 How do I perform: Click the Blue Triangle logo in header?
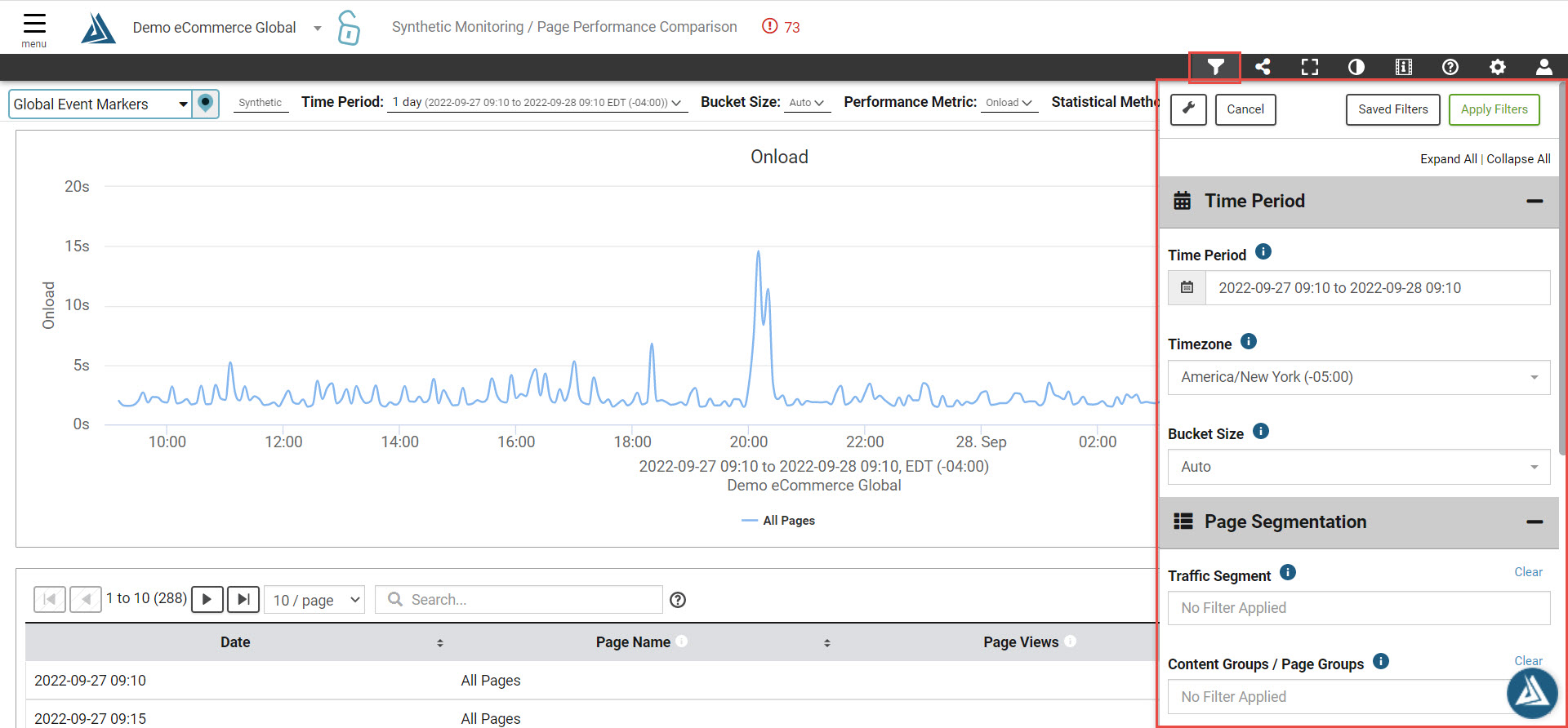[x=98, y=28]
